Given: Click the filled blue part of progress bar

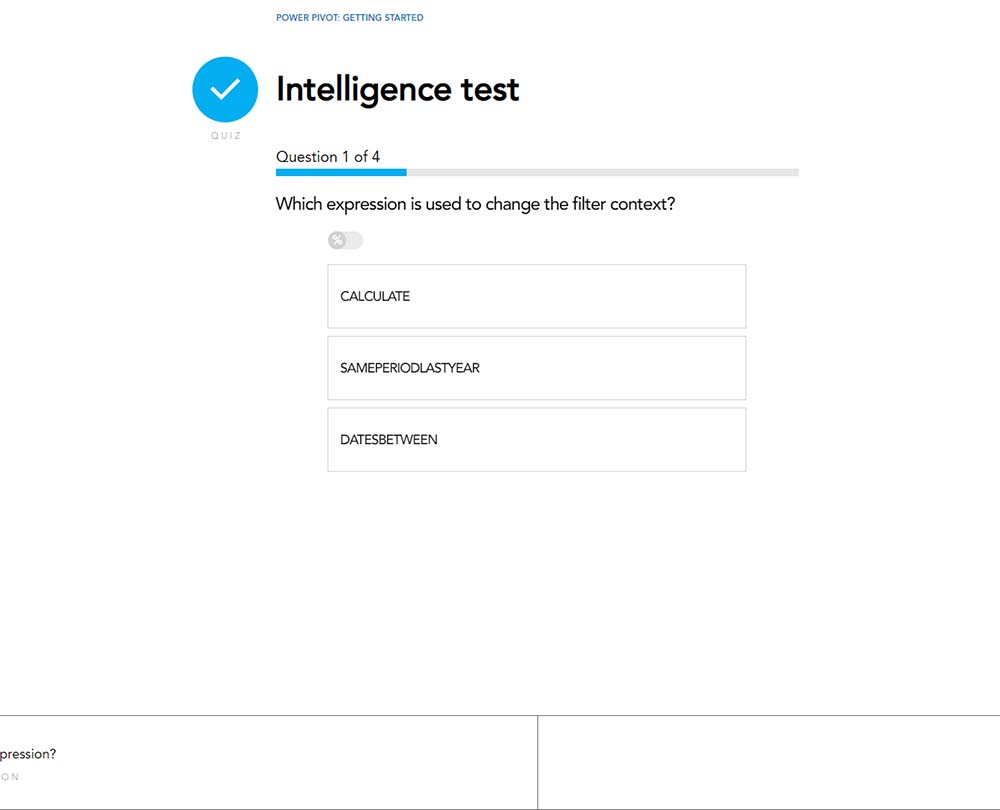Looking at the screenshot, I should tap(340, 172).
